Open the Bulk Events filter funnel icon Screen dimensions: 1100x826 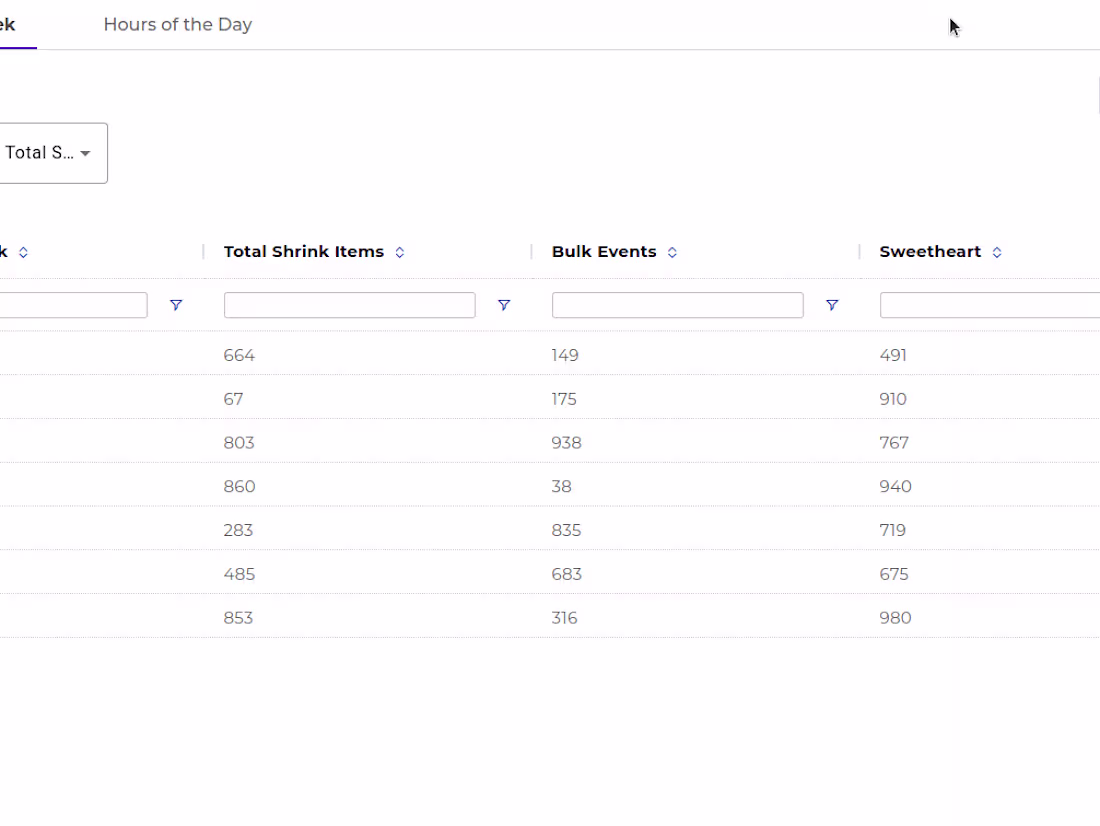pyautogui.click(x=832, y=305)
